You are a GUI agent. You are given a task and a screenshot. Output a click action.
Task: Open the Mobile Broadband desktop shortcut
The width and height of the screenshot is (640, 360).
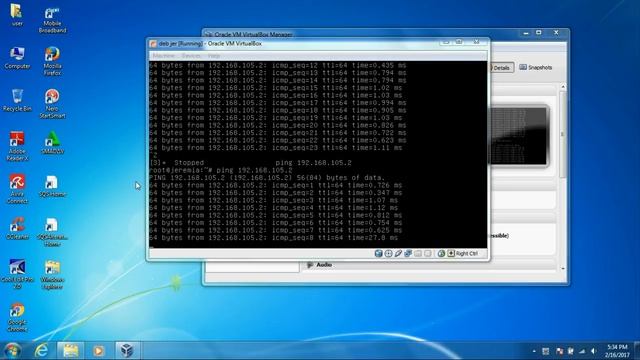(x=52, y=20)
